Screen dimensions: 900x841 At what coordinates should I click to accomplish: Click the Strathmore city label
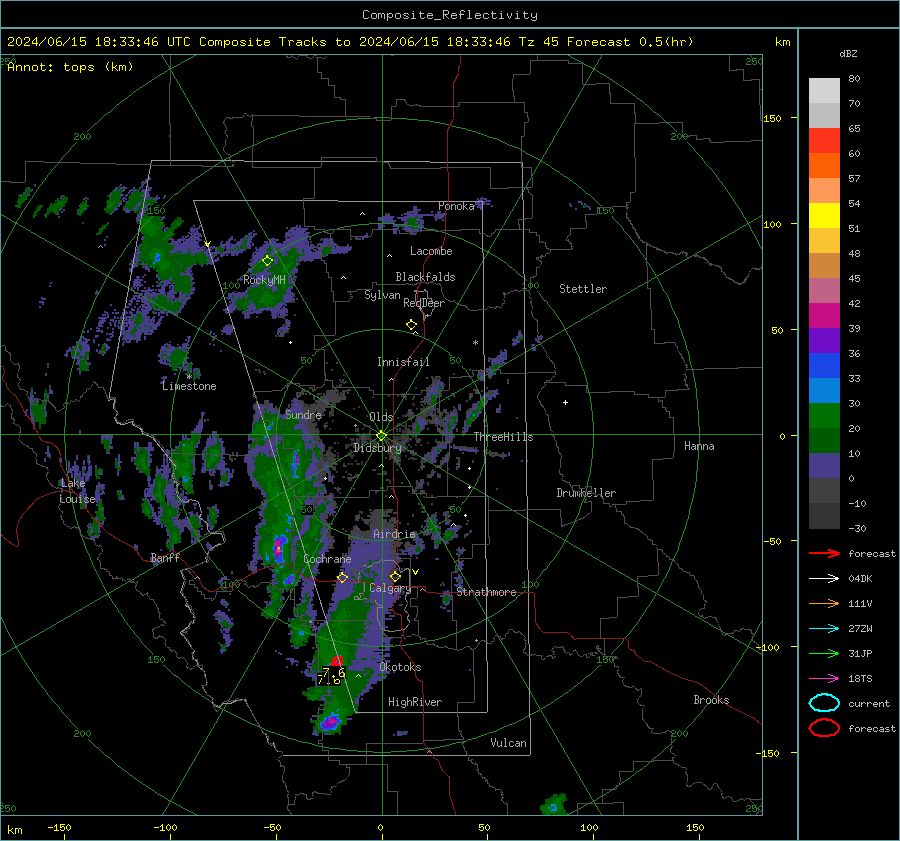486,592
